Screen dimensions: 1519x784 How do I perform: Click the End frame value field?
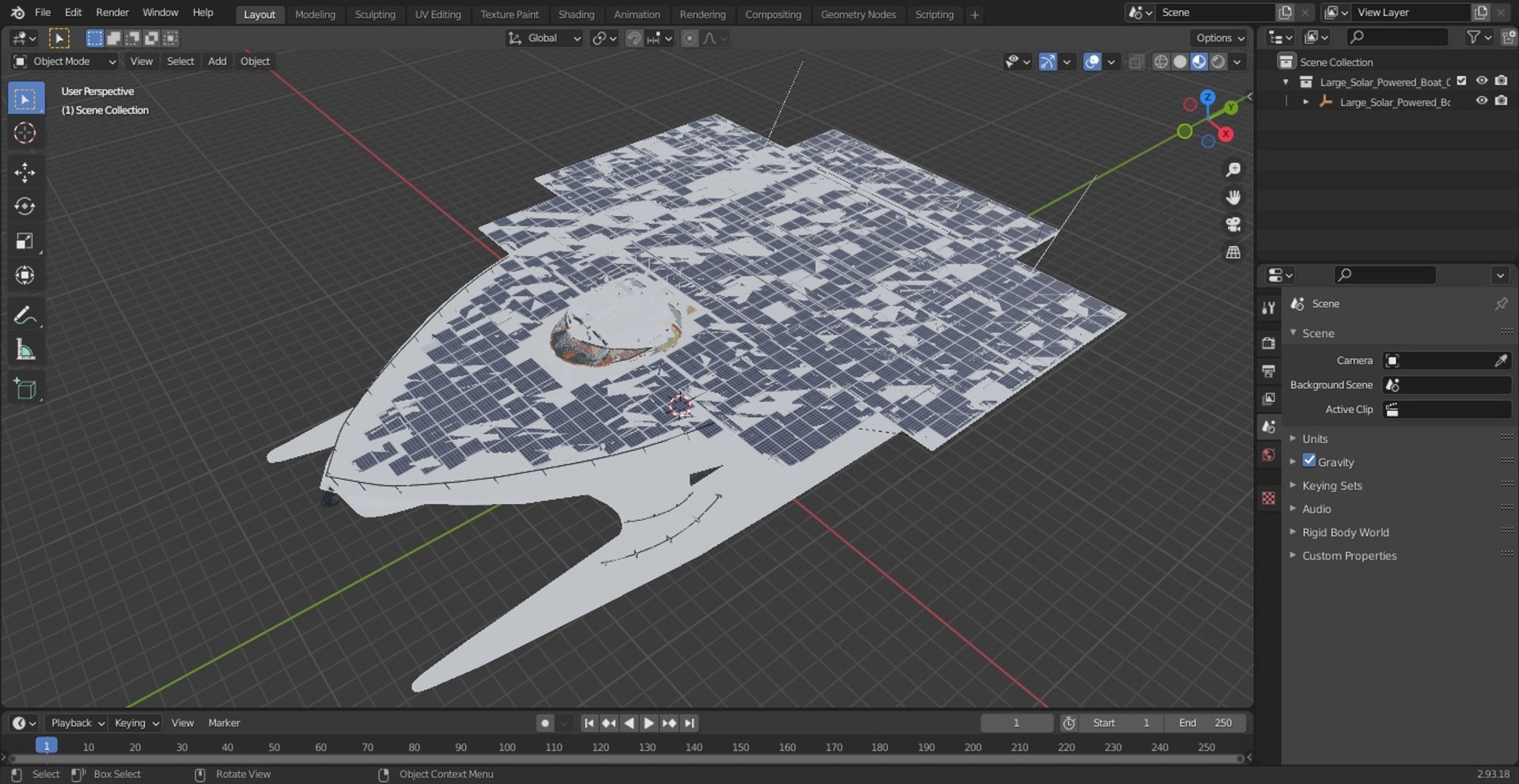[x=1205, y=723]
